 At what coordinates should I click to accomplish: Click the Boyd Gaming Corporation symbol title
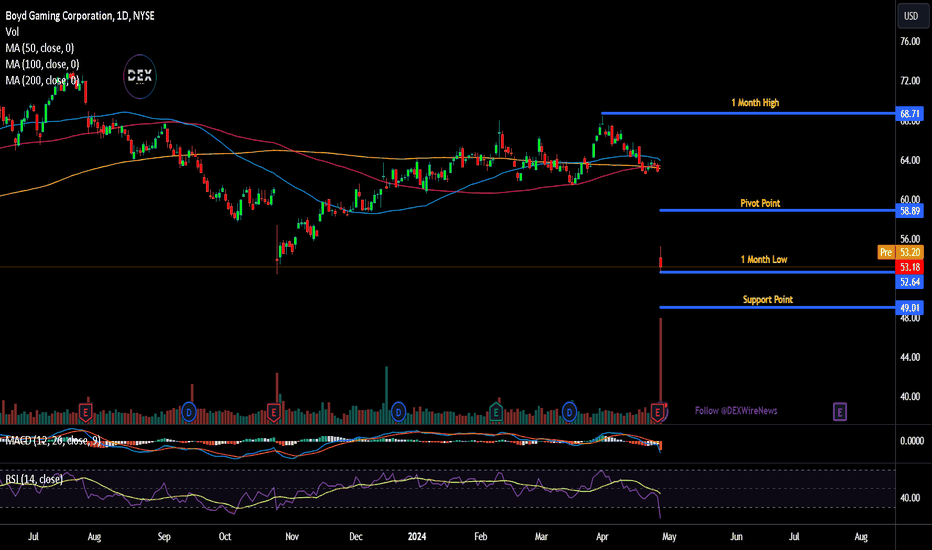pos(80,15)
